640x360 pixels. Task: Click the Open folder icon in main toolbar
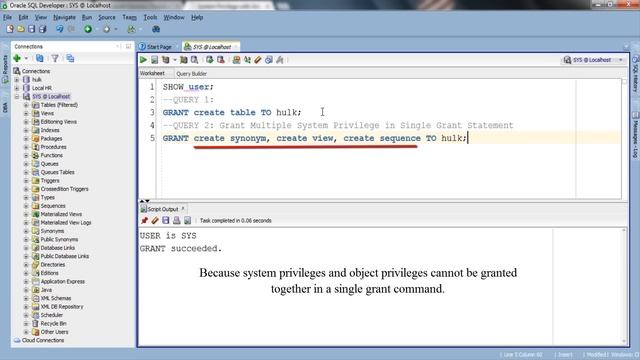coord(21,29)
